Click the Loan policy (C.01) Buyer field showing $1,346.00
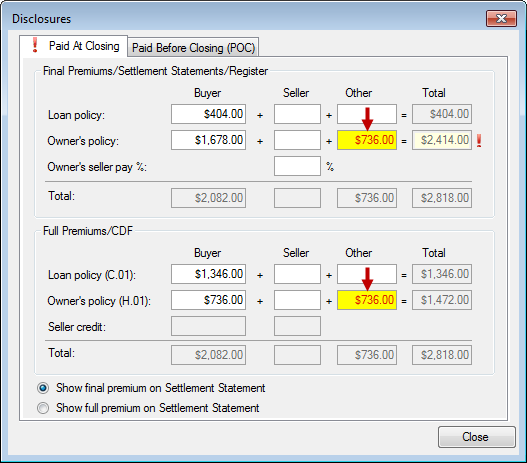527x463 pixels. coord(208,274)
